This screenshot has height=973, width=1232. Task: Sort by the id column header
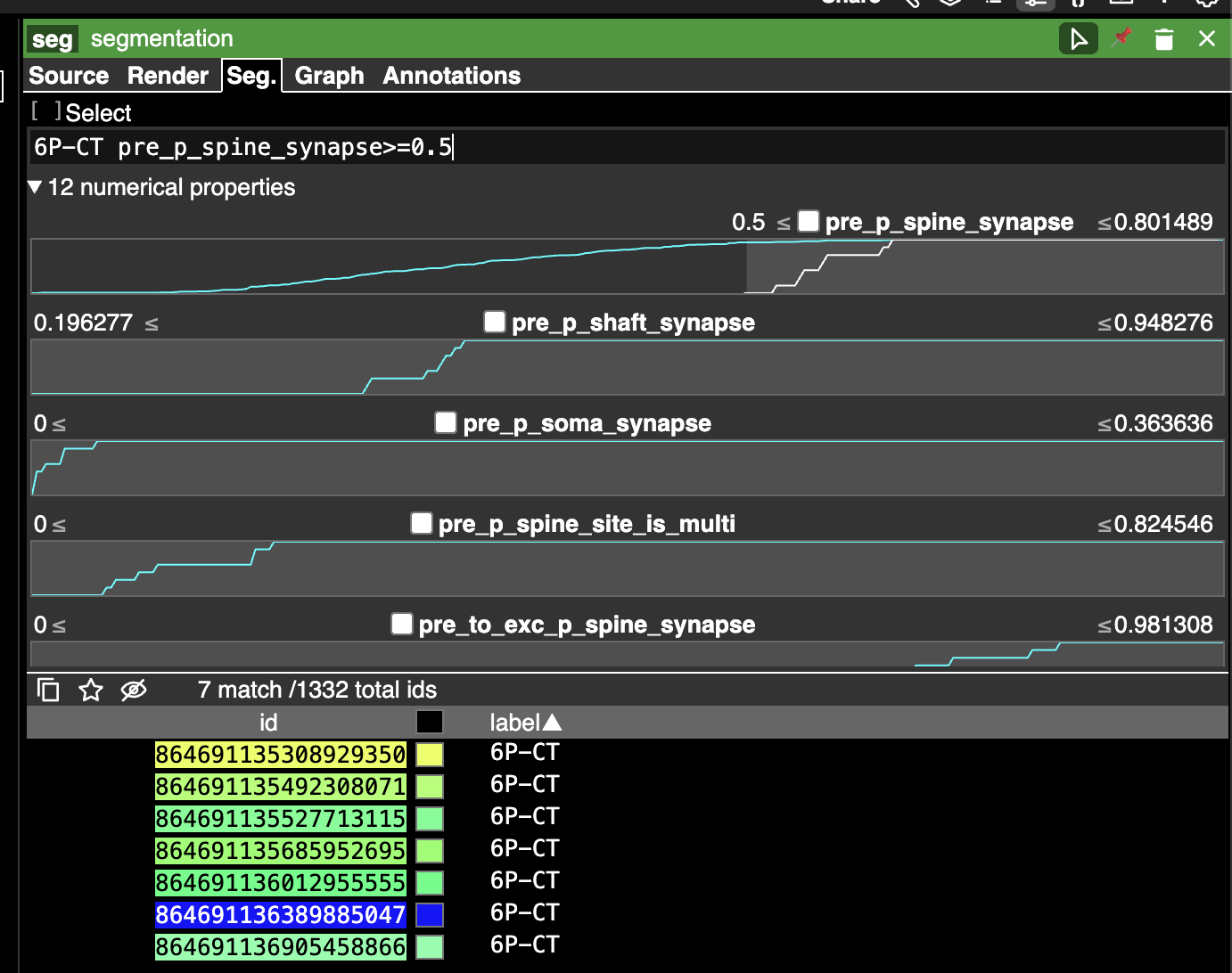pyautogui.click(x=268, y=723)
